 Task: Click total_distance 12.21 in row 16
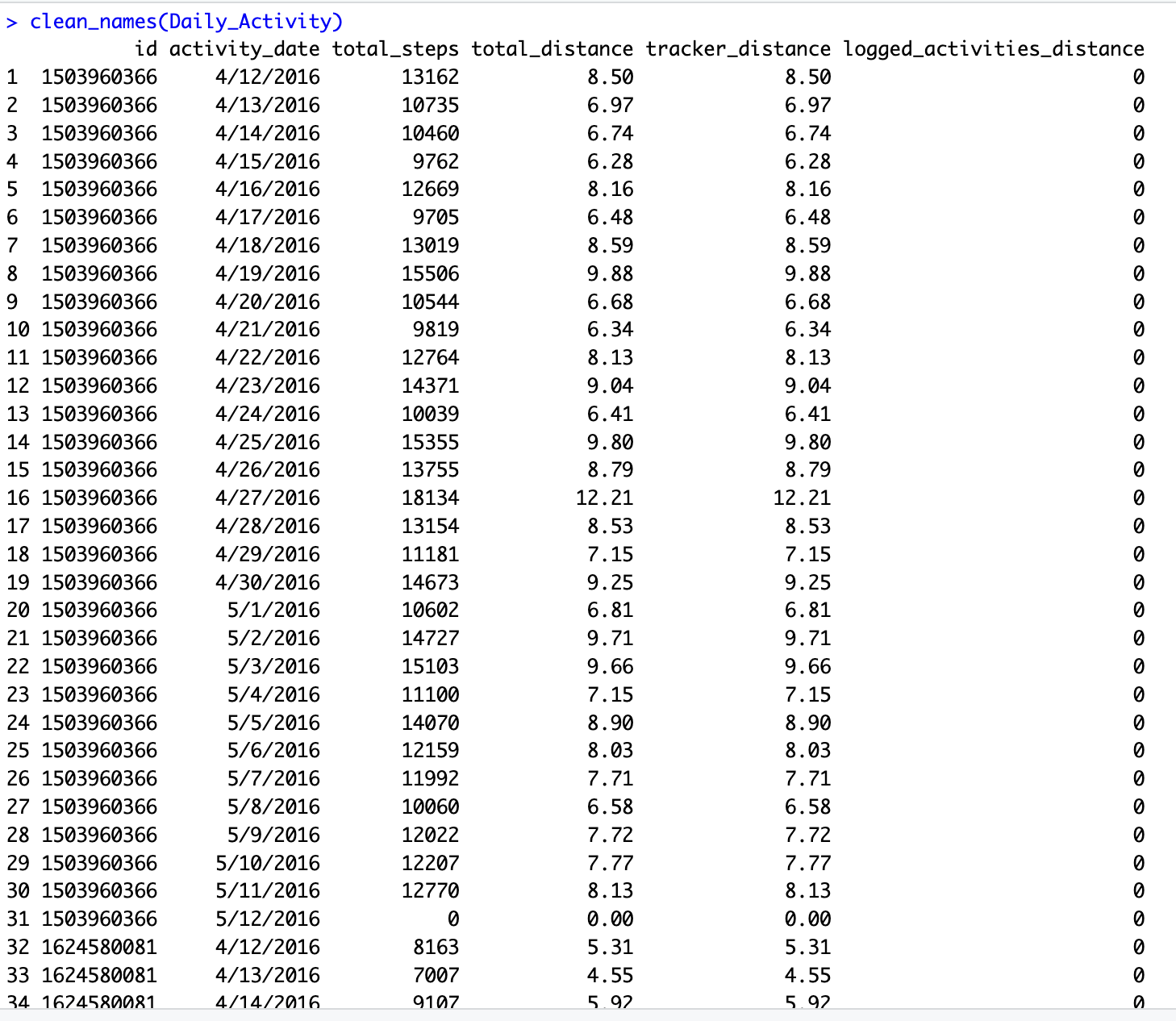click(x=605, y=498)
